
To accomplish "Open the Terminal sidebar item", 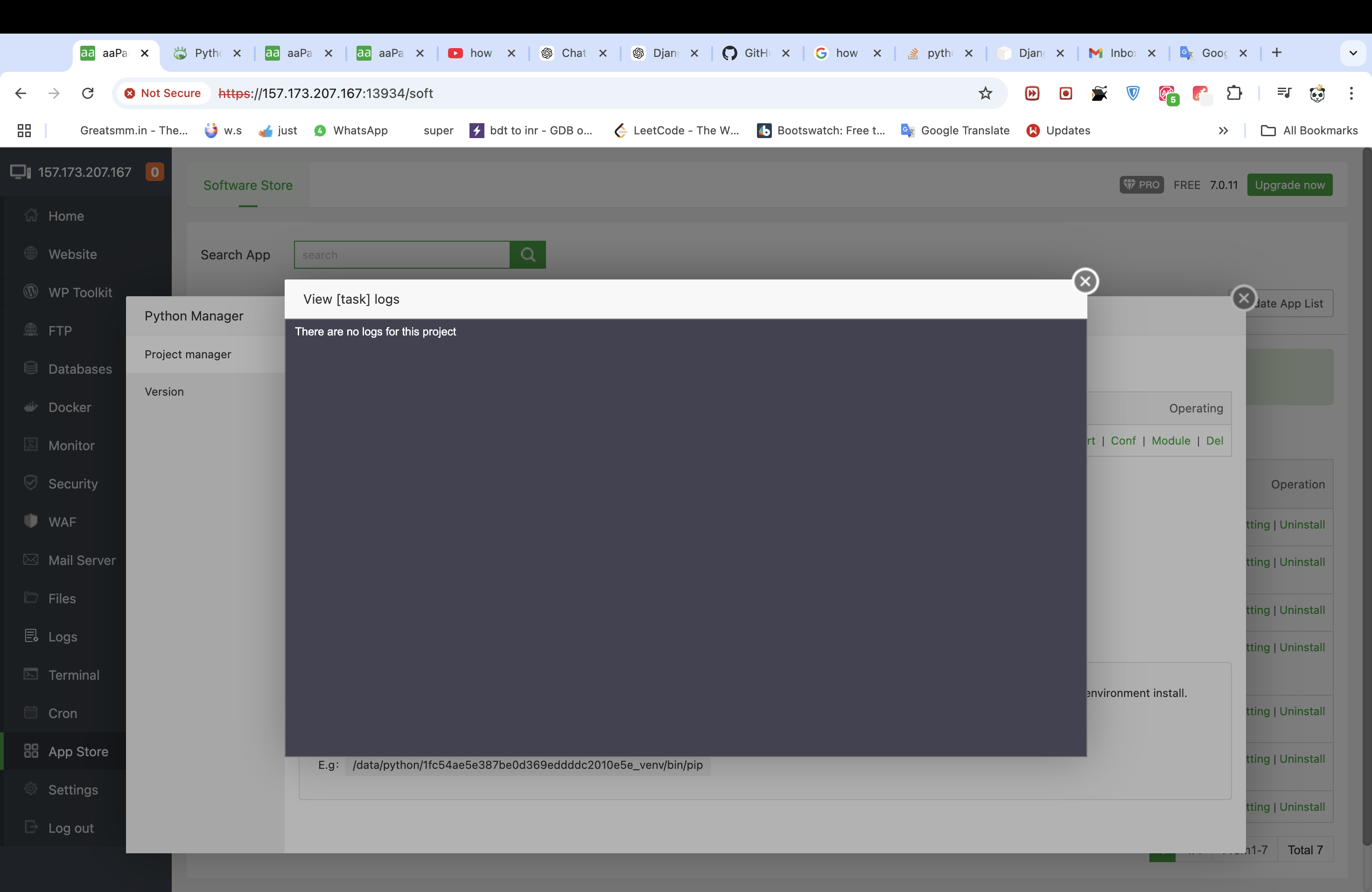I will click(x=73, y=675).
